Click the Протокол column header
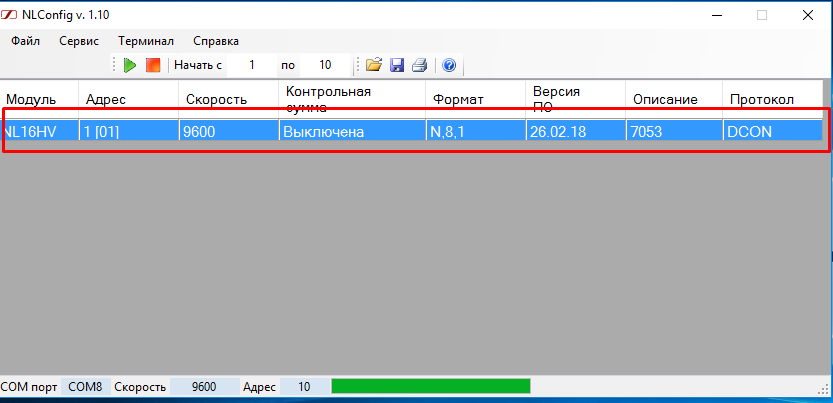This screenshot has width=833, height=403. [772, 99]
